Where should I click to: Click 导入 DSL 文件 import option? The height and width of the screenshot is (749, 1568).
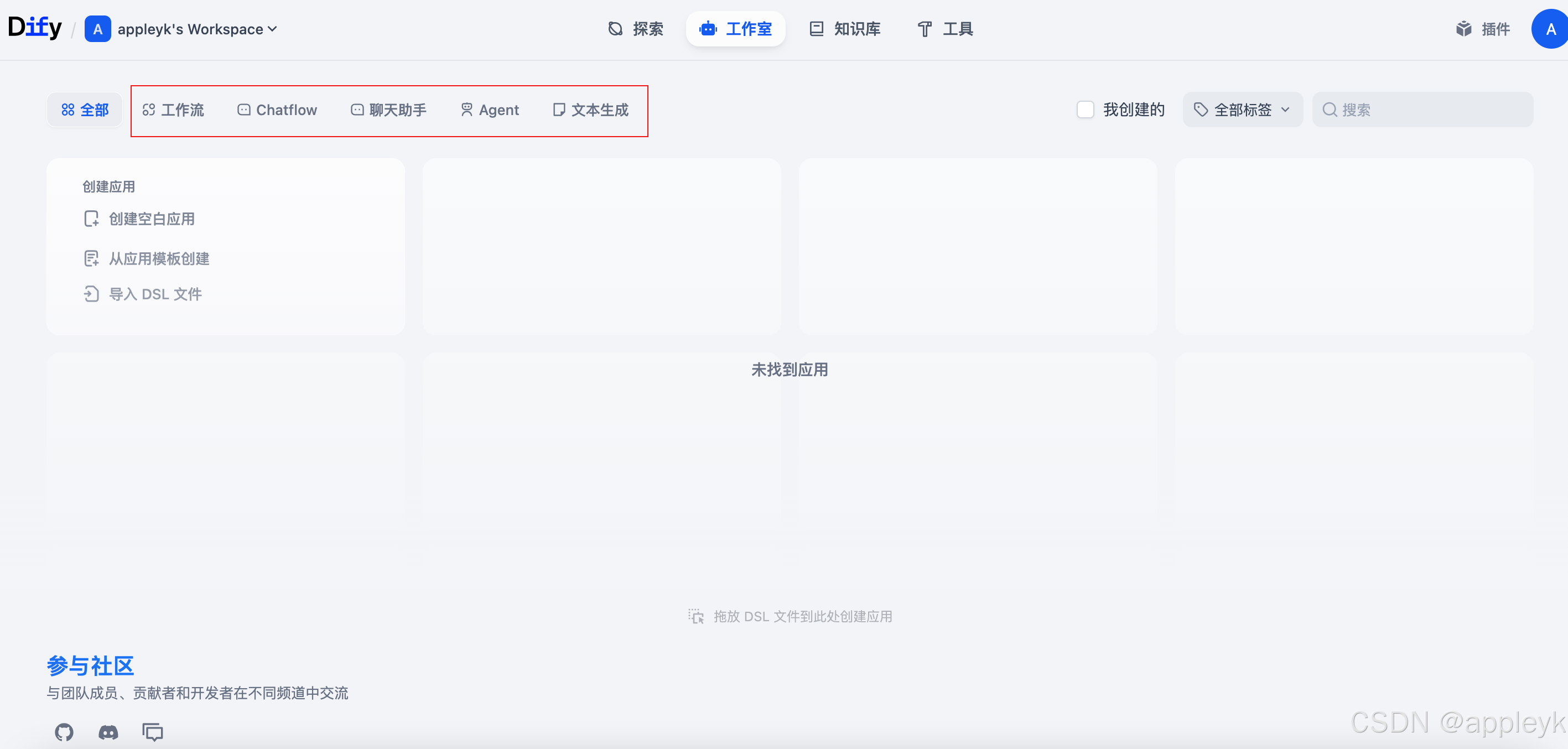point(155,294)
